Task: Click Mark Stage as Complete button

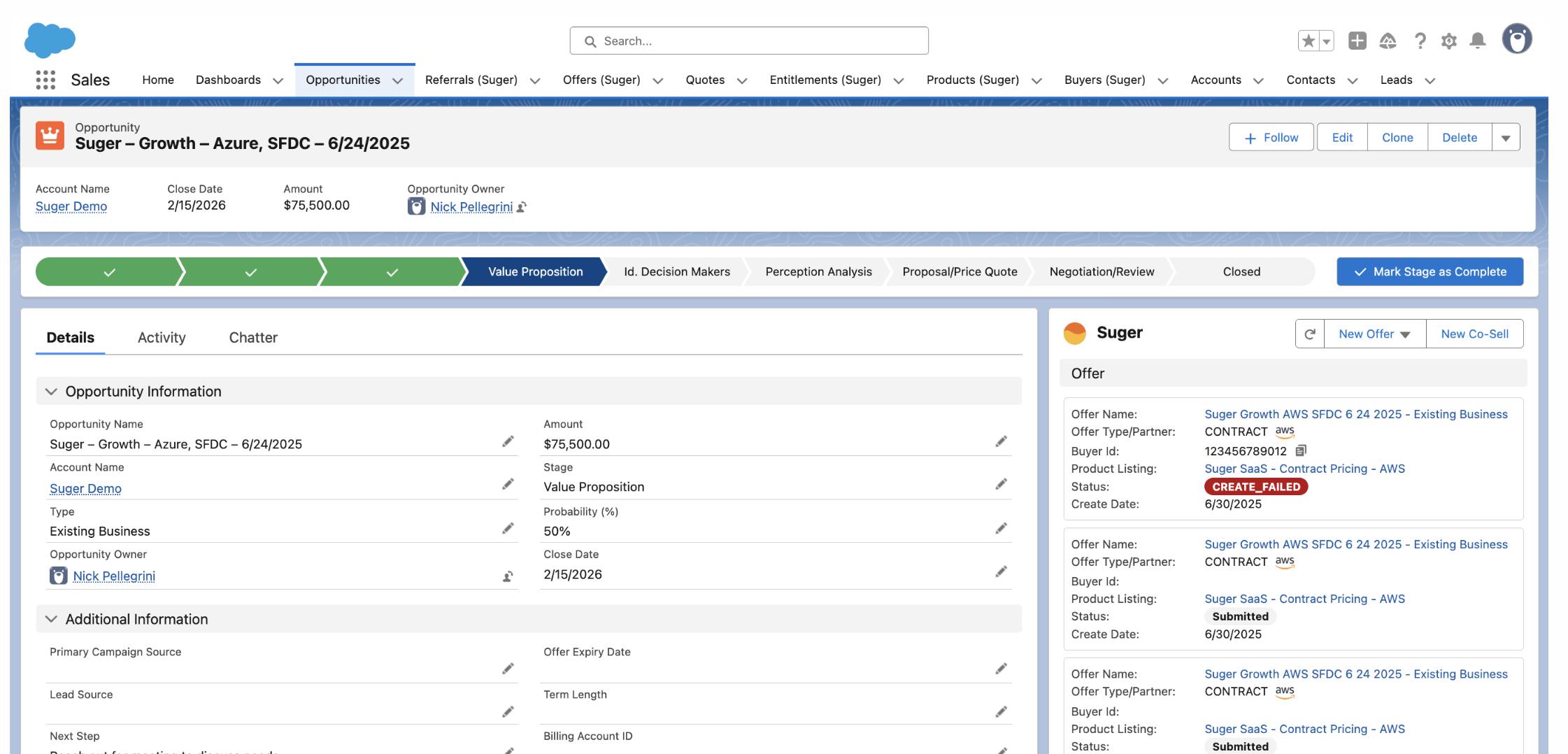Action: (1430, 272)
